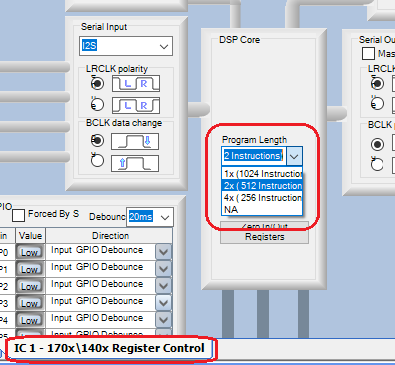
Task: Expand direction dropdown for fifth GPIO row
Action: 163,320
